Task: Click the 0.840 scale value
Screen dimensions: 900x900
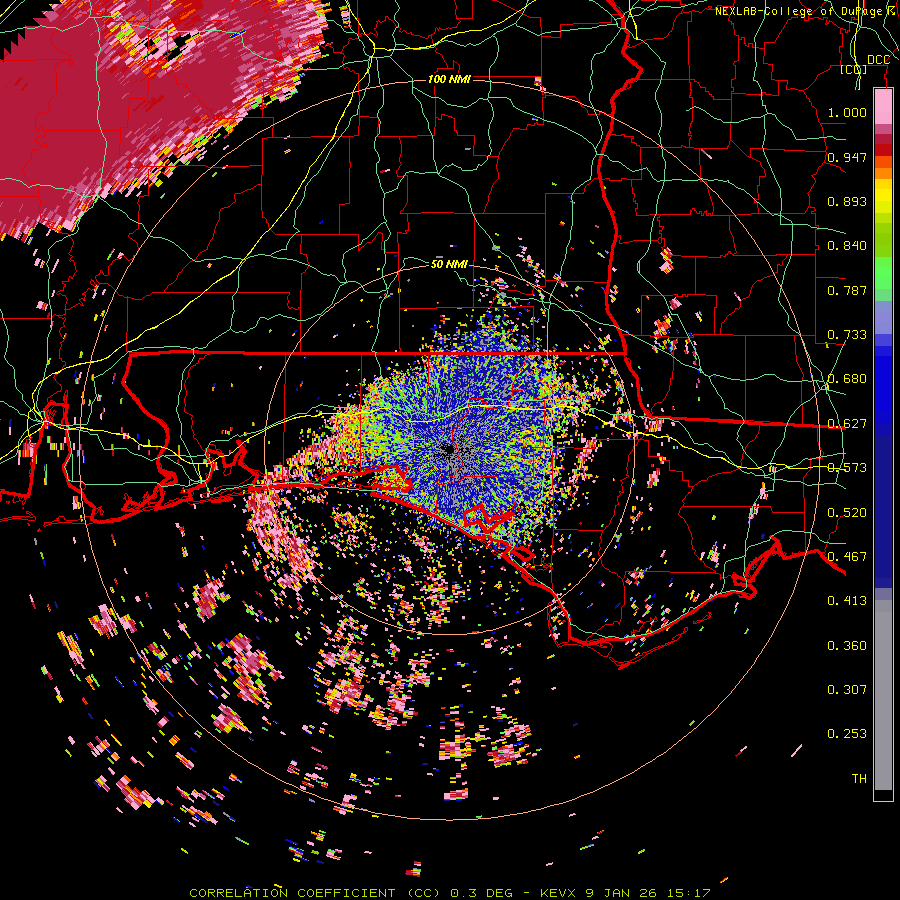Action: click(847, 246)
